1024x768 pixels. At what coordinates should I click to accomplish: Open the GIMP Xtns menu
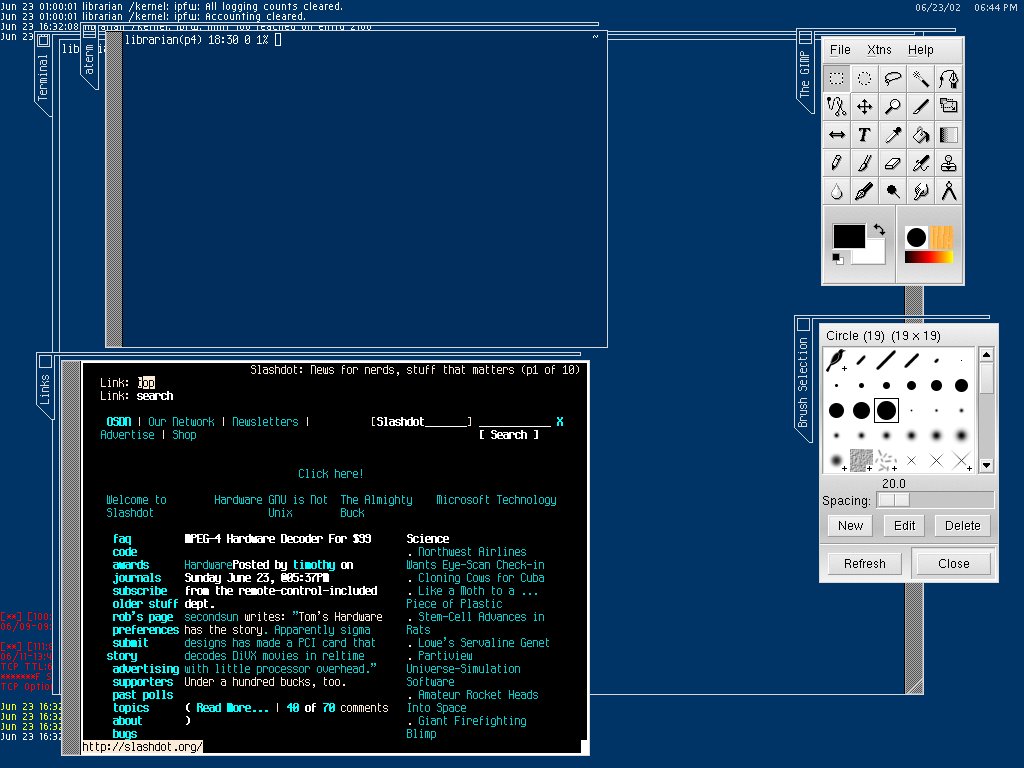[x=879, y=50]
